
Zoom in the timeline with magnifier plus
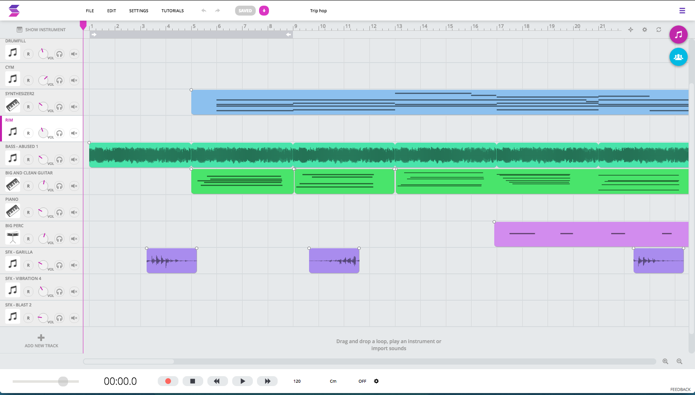[x=665, y=361]
